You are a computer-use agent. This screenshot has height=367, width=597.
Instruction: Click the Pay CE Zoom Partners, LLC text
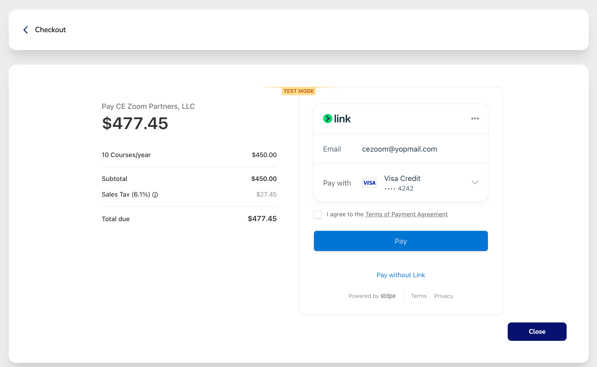tap(148, 106)
